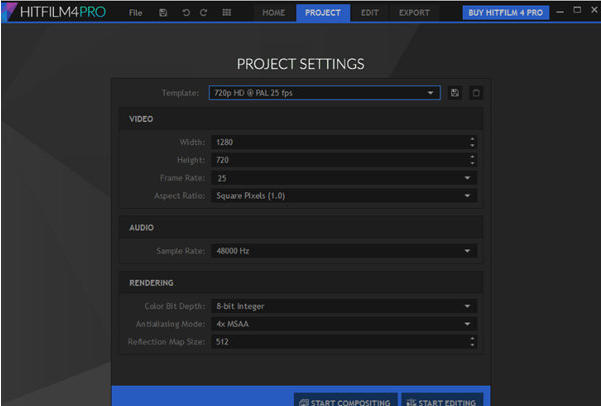The height and width of the screenshot is (406, 601).
Task: Switch to the HOME tab
Action: point(273,13)
